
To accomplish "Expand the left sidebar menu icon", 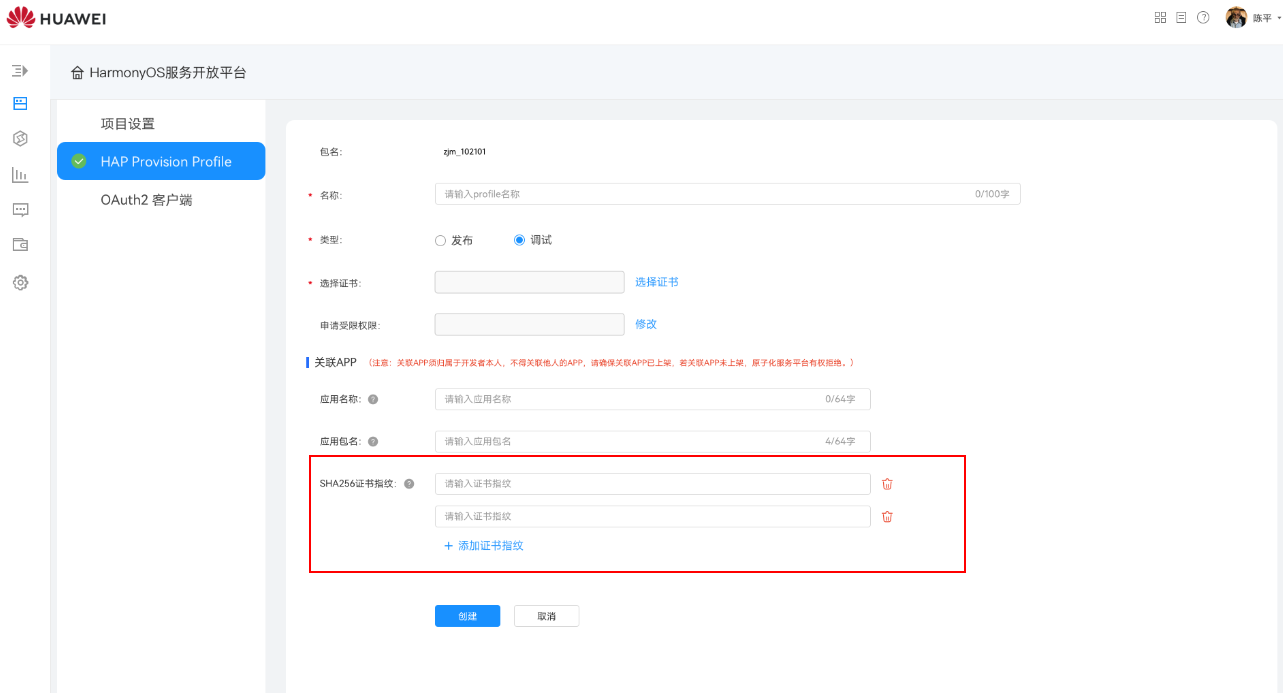I will (20, 71).
